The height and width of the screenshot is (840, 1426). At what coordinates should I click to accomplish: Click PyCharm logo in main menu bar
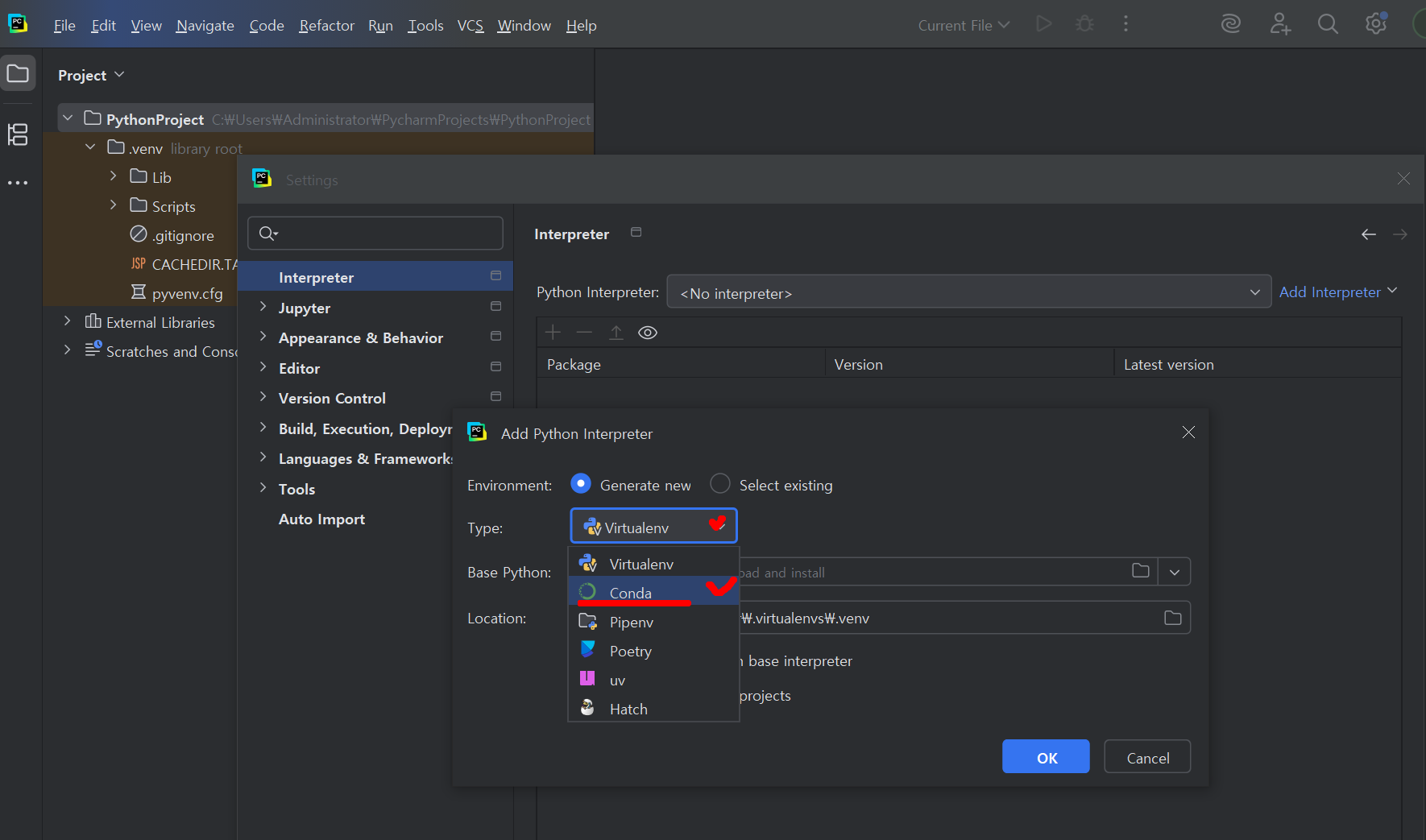[18, 24]
